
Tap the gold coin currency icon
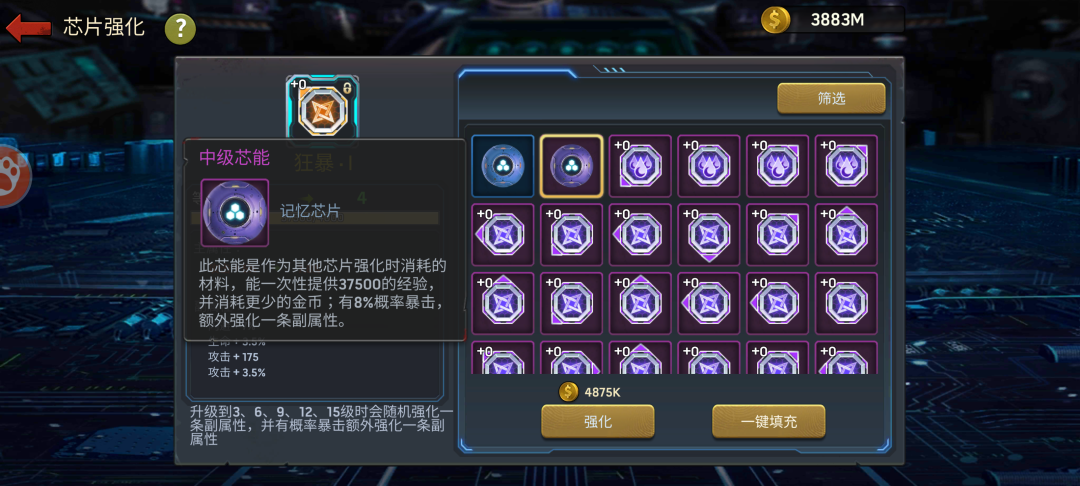coord(776,19)
